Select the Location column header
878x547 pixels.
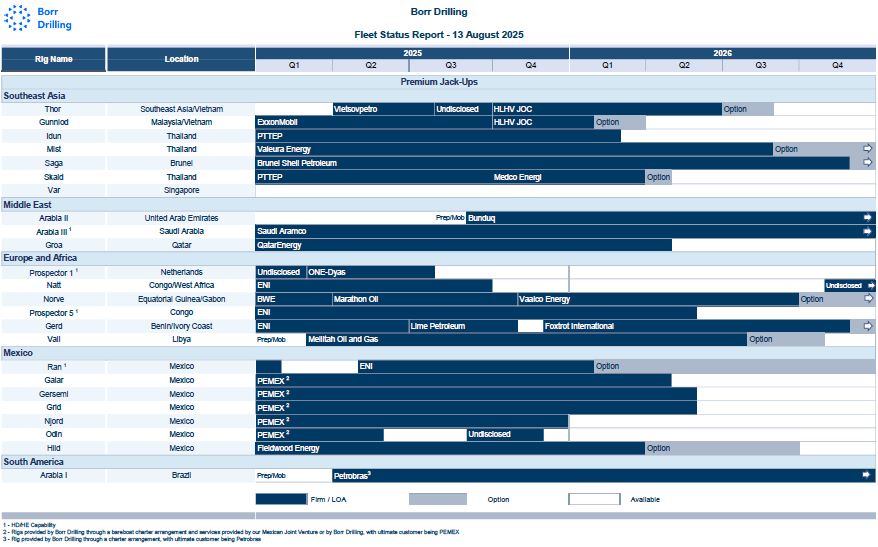pos(181,59)
